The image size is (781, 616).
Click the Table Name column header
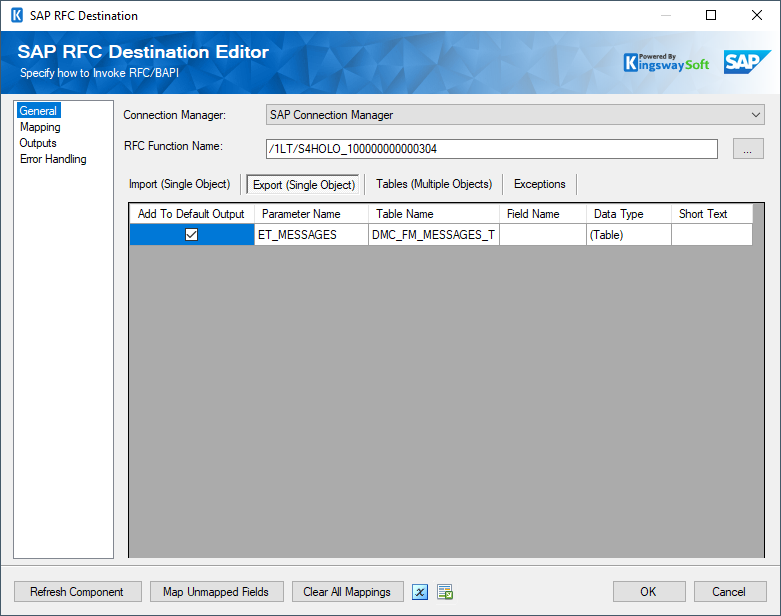coord(434,214)
